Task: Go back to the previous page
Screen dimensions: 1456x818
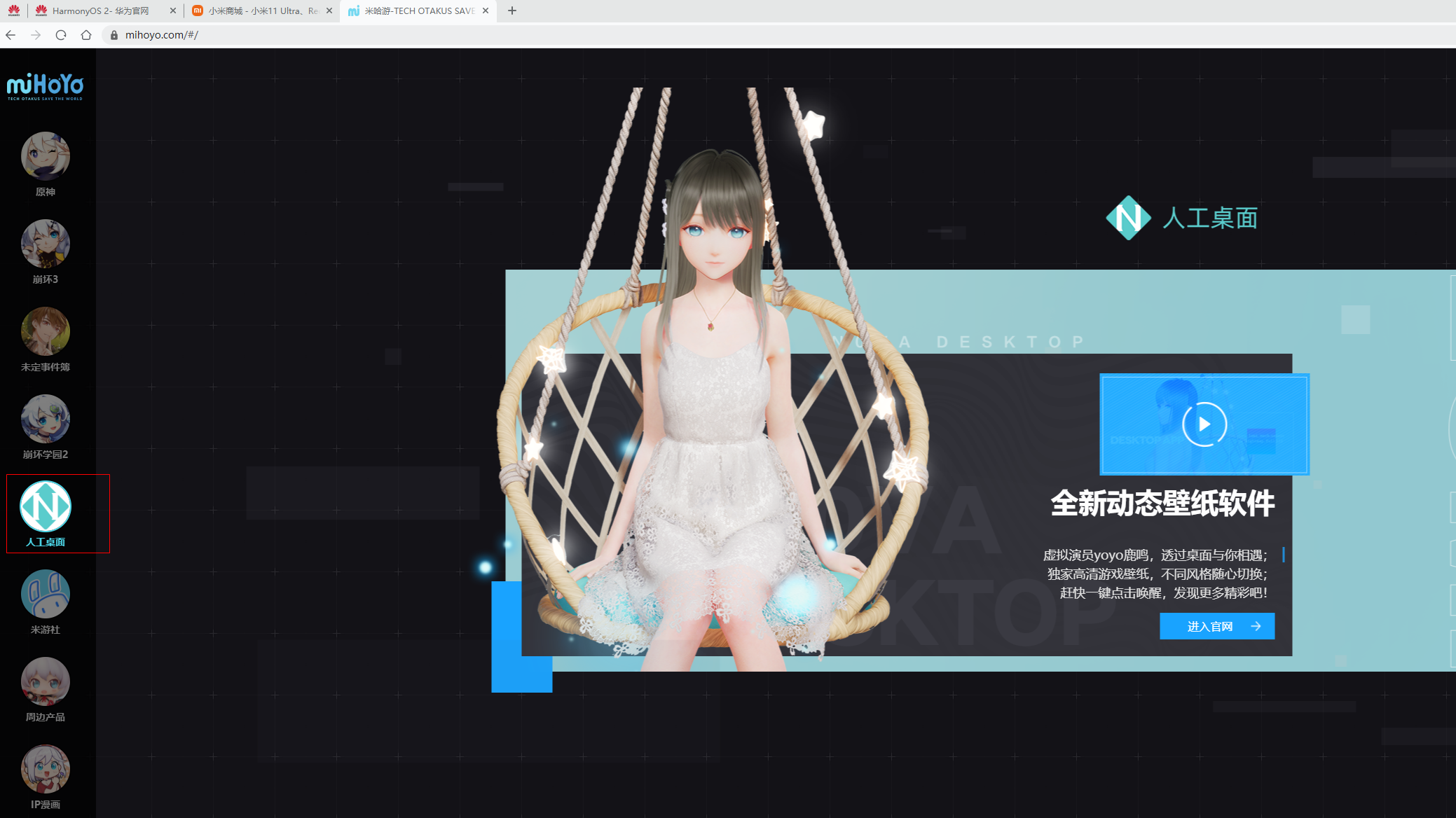Action: (11, 35)
